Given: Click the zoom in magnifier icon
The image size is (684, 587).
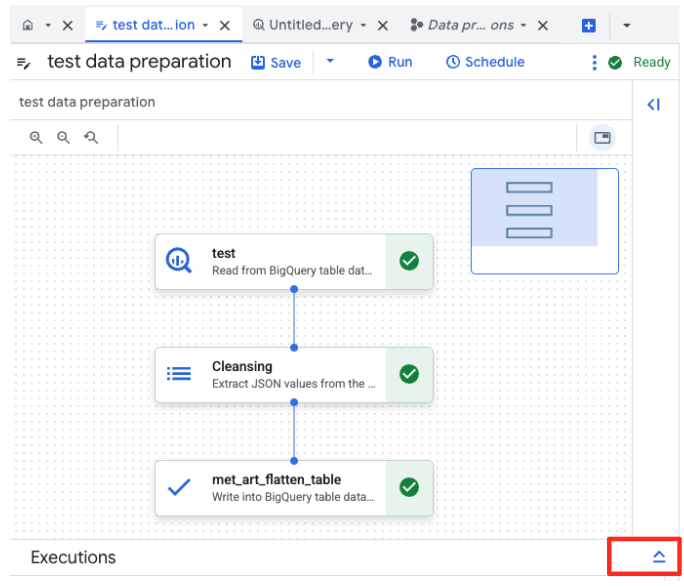Looking at the screenshot, I should (36, 138).
